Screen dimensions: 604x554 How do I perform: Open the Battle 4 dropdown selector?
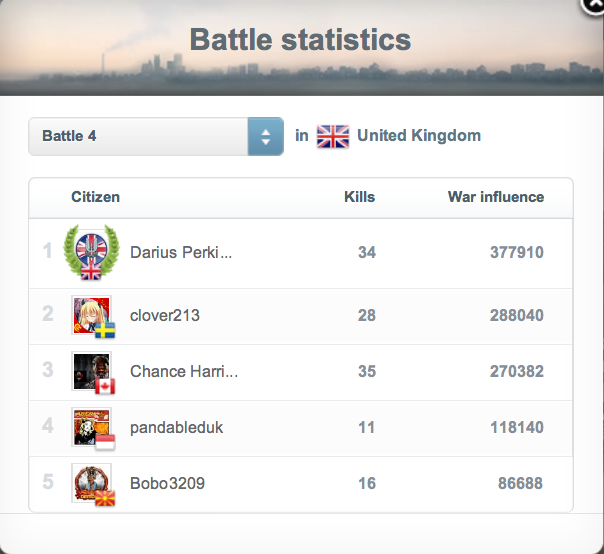[156, 136]
